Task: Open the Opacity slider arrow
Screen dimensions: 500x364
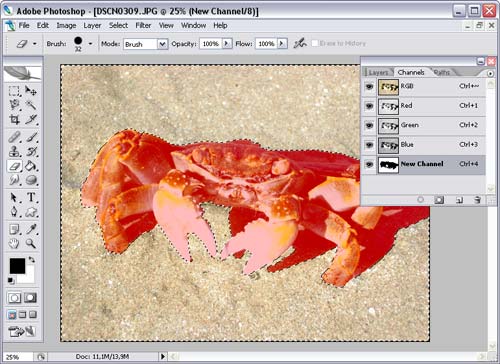Action: 227,43
